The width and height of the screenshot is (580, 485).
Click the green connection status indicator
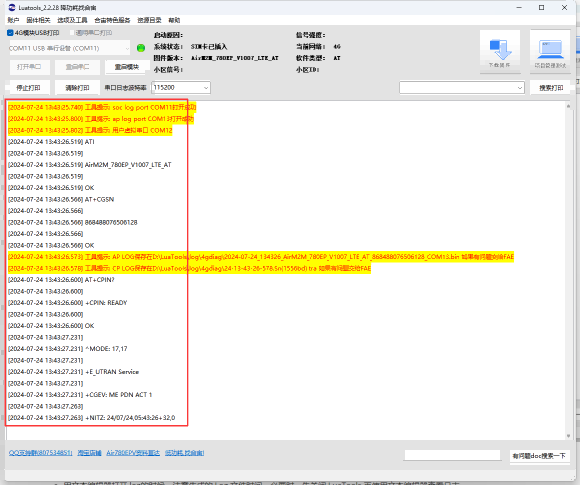[141, 48]
